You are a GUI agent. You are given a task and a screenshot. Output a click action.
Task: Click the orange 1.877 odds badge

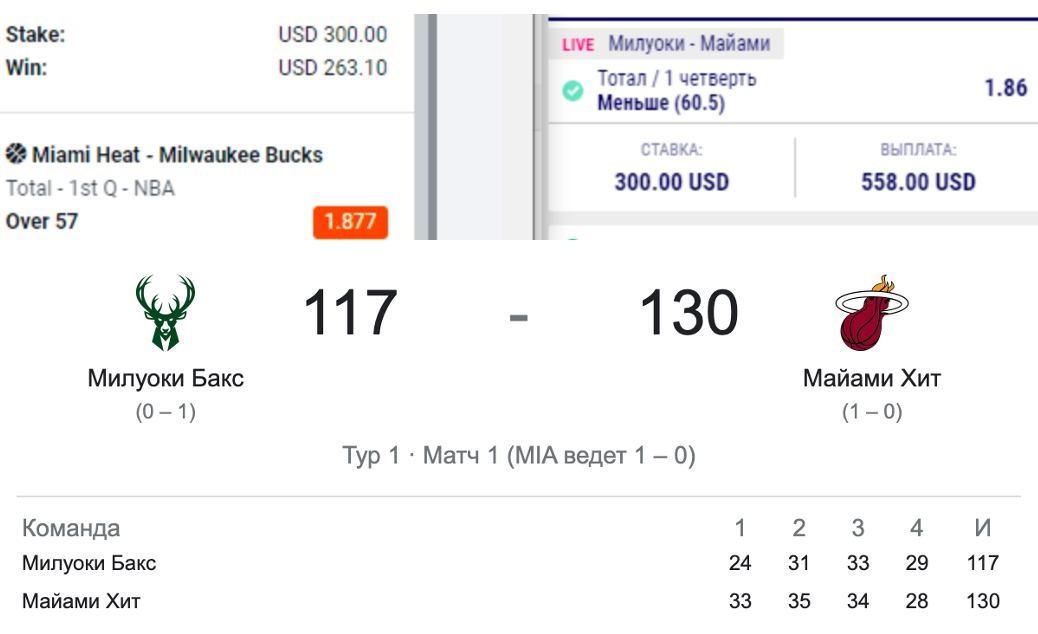(x=350, y=222)
